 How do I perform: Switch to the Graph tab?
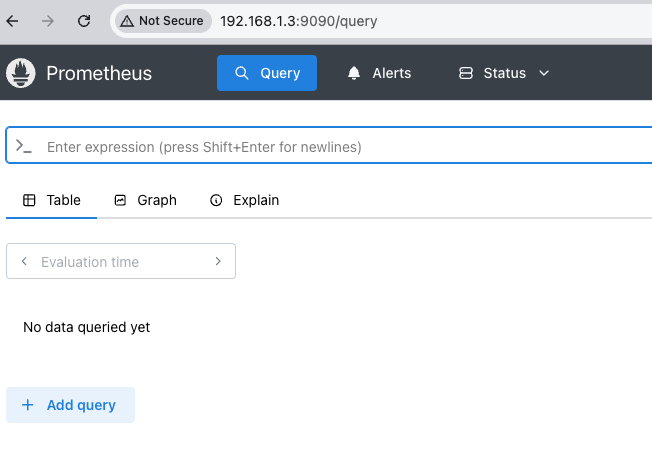145,200
